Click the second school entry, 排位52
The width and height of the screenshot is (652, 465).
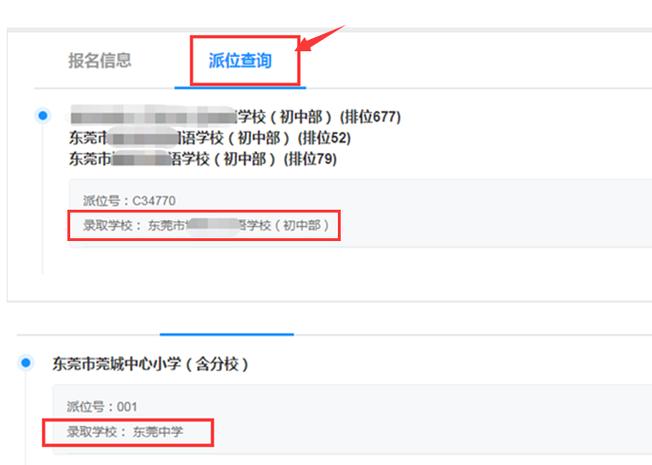click(x=210, y=138)
